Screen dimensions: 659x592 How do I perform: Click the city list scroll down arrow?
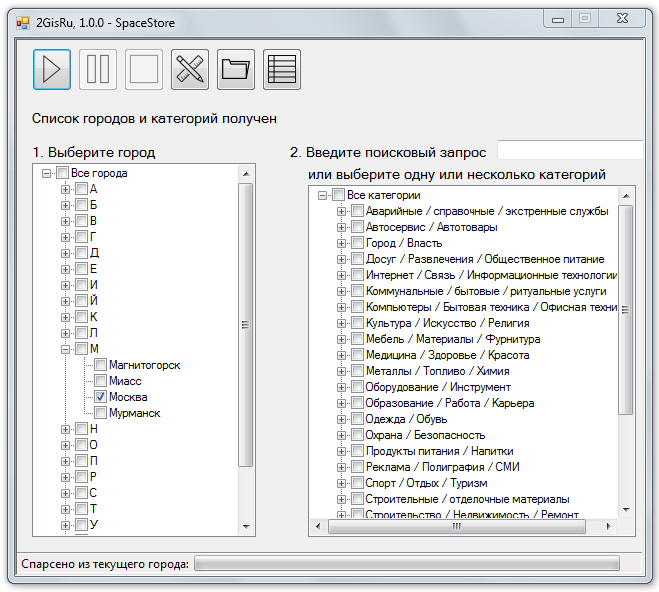(246, 526)
